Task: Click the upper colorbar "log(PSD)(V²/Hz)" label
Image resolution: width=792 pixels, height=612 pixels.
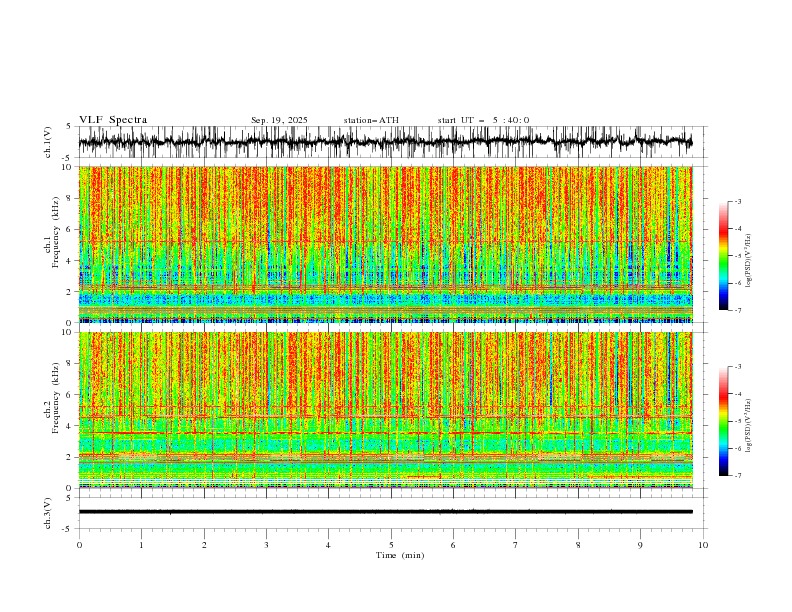Action: (748, 261)
